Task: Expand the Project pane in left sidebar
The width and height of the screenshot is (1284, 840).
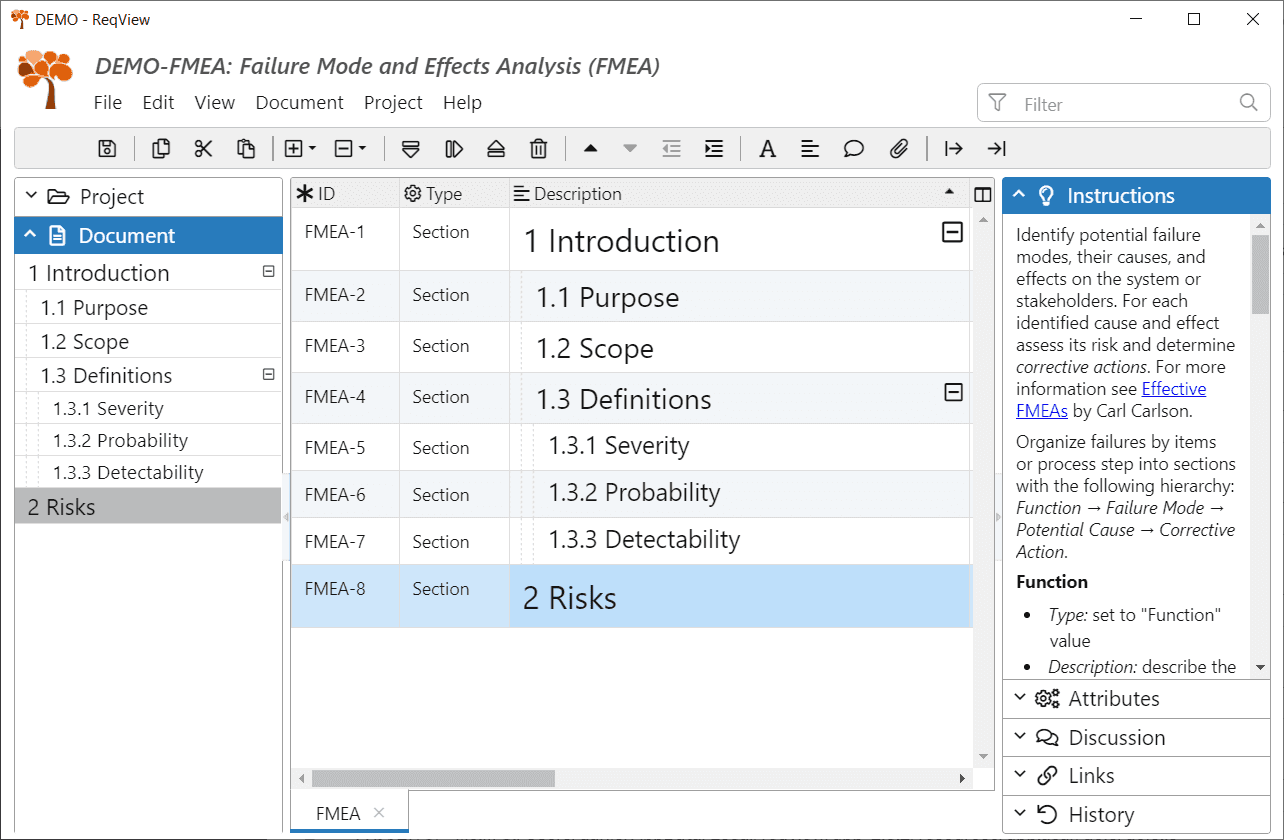Action: coord(149,197)
